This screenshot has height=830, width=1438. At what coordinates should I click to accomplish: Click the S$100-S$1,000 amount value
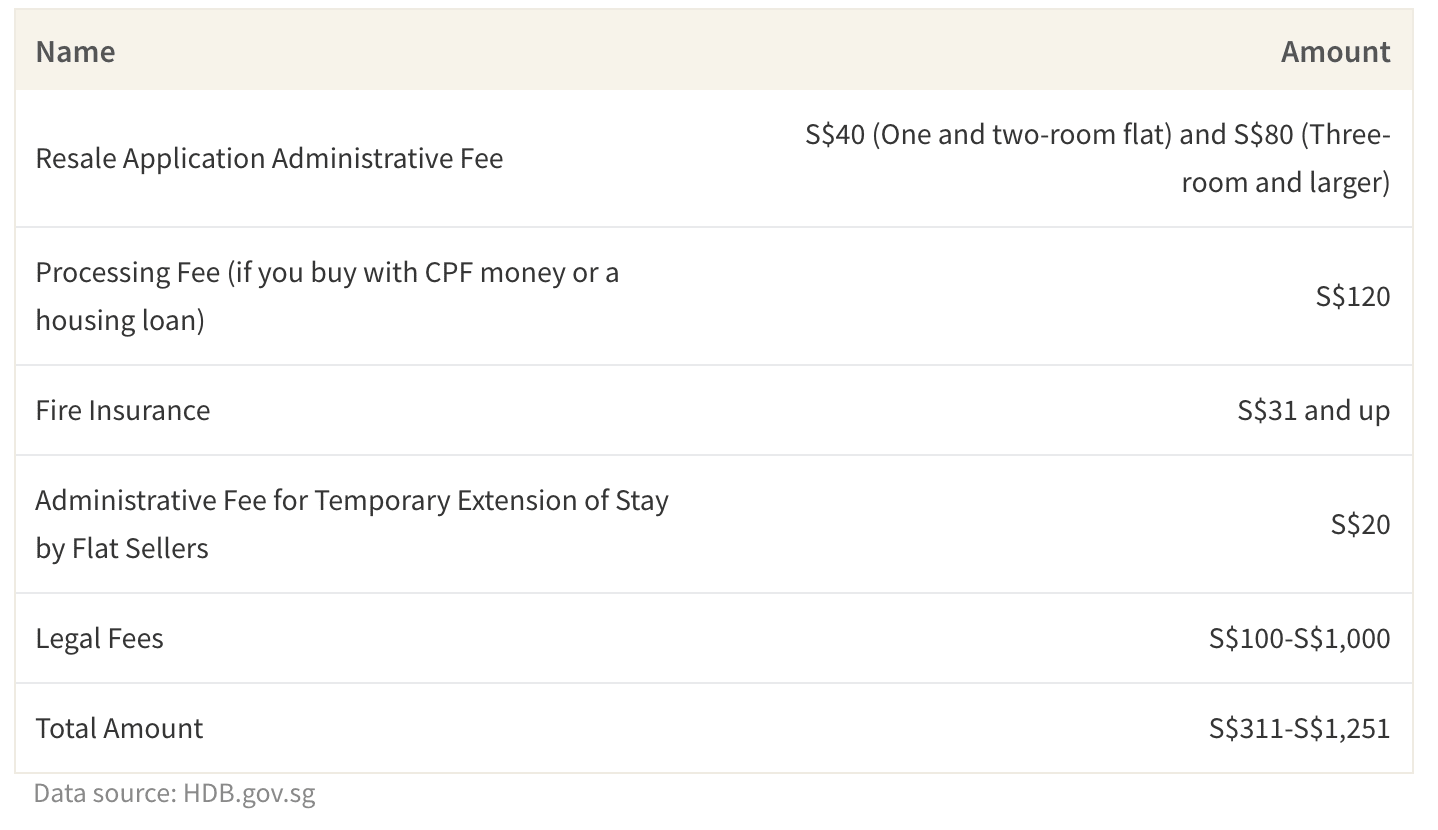coord(1299,638)
